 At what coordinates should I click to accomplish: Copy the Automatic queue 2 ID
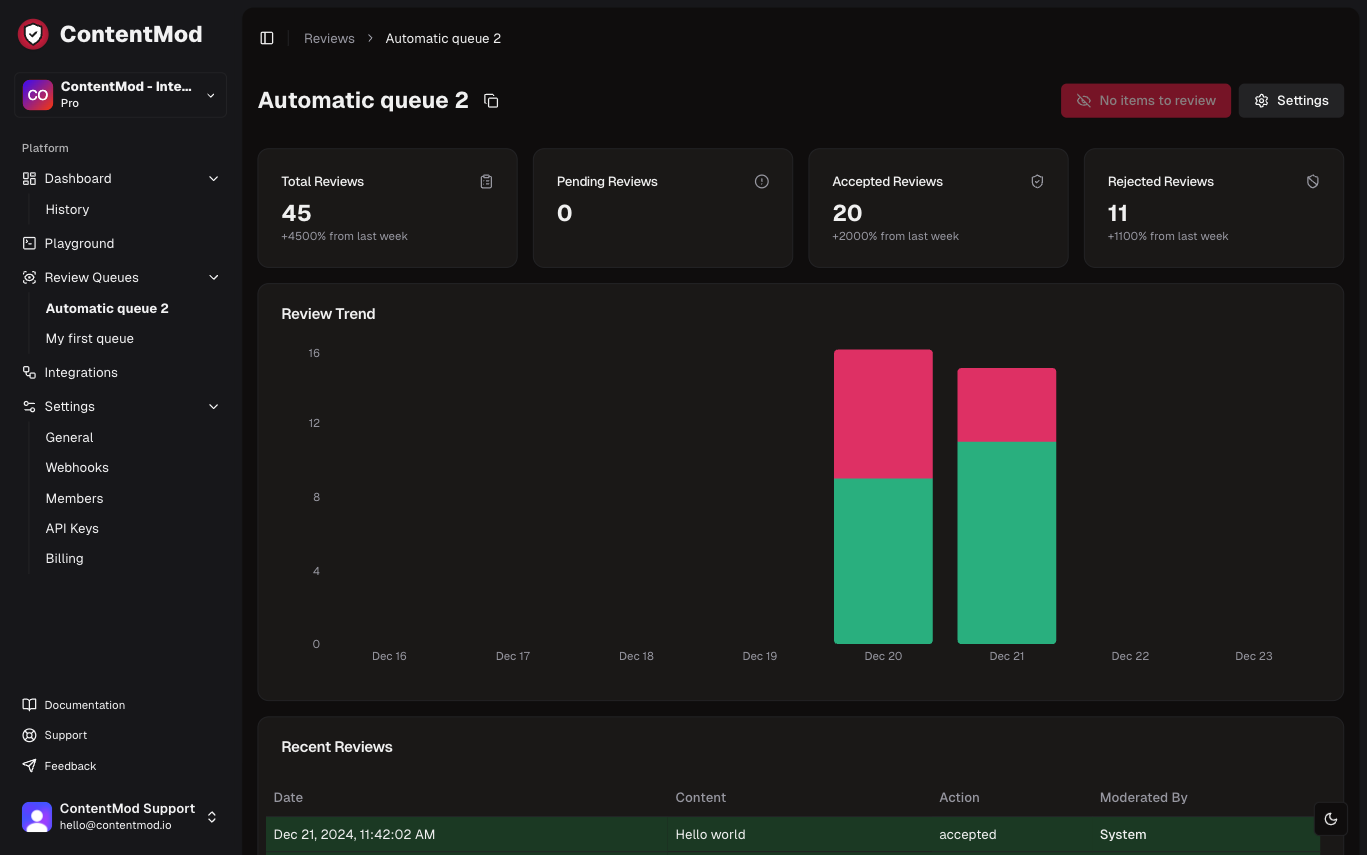click(x=491, y=101)
